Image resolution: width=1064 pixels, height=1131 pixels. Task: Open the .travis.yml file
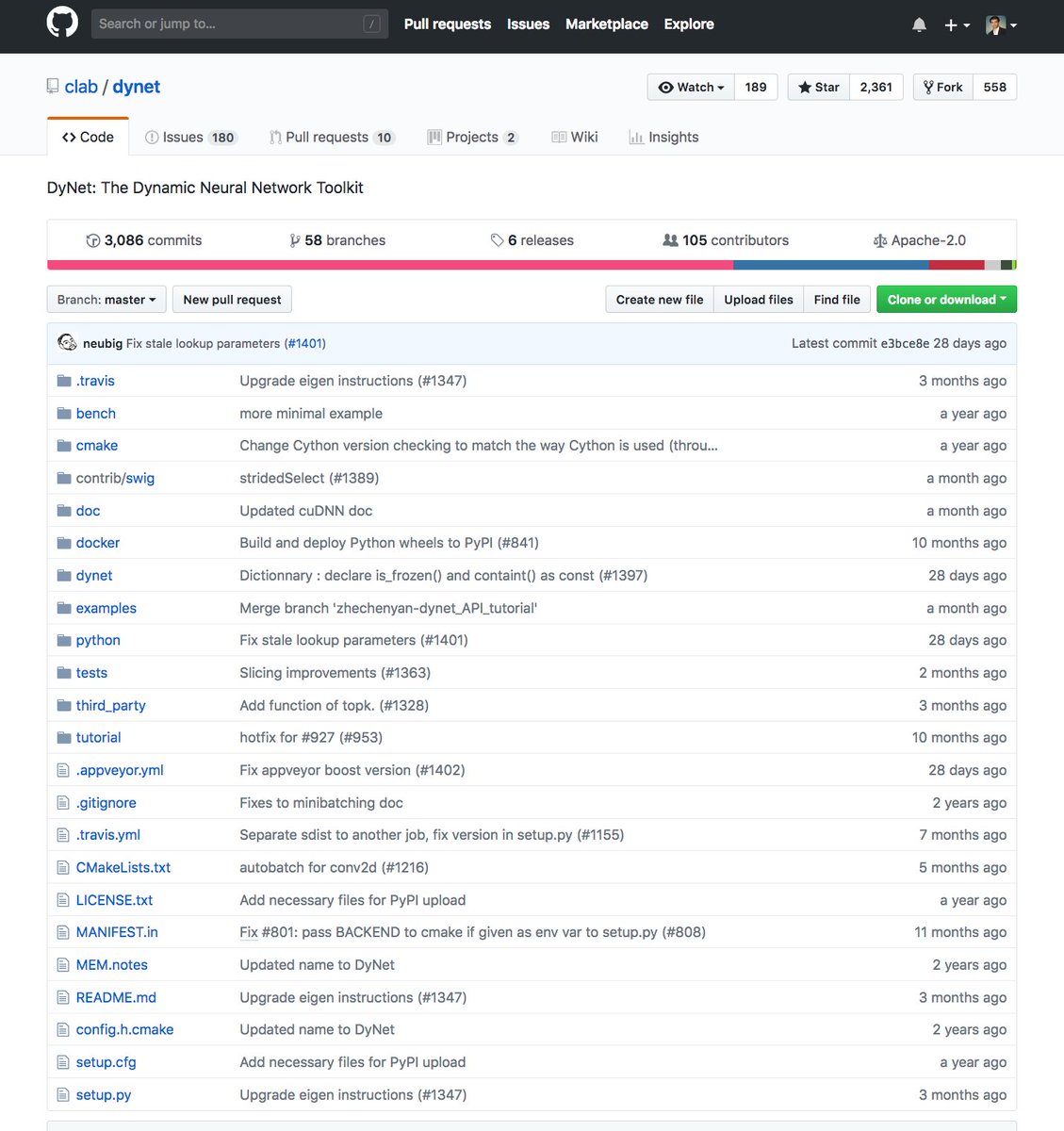[x=108, y=835]
